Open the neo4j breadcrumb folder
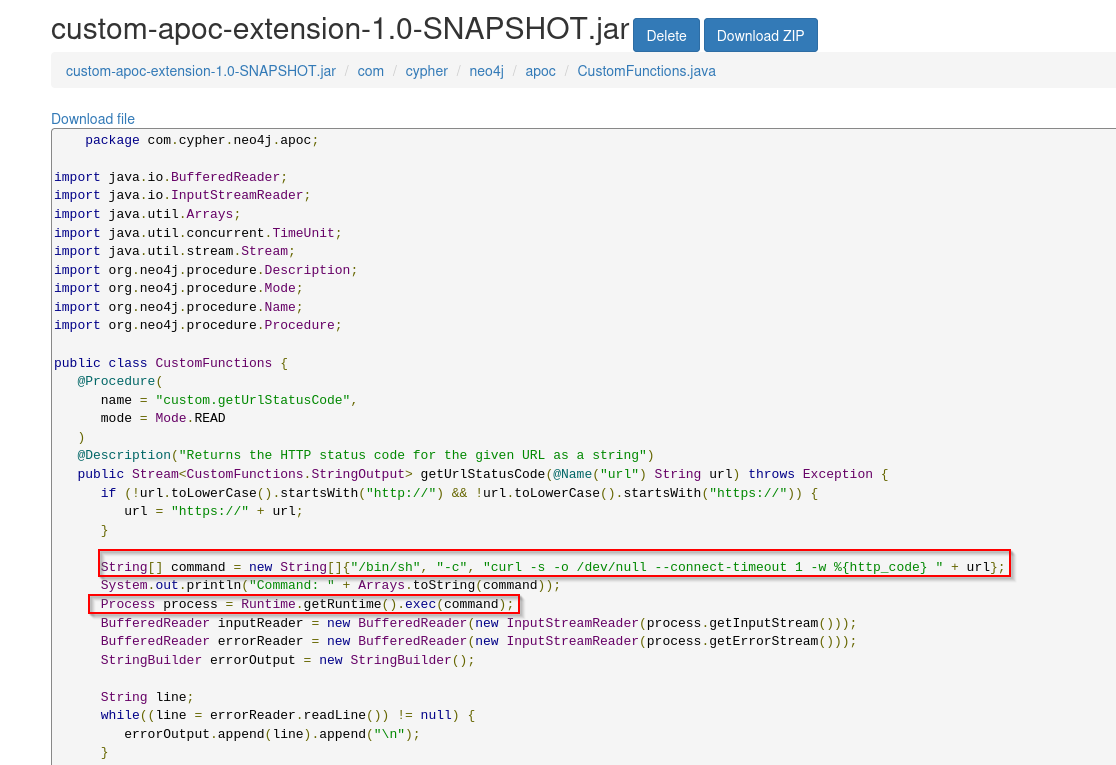Screen dimensions: 1116x765 [487, 71]
